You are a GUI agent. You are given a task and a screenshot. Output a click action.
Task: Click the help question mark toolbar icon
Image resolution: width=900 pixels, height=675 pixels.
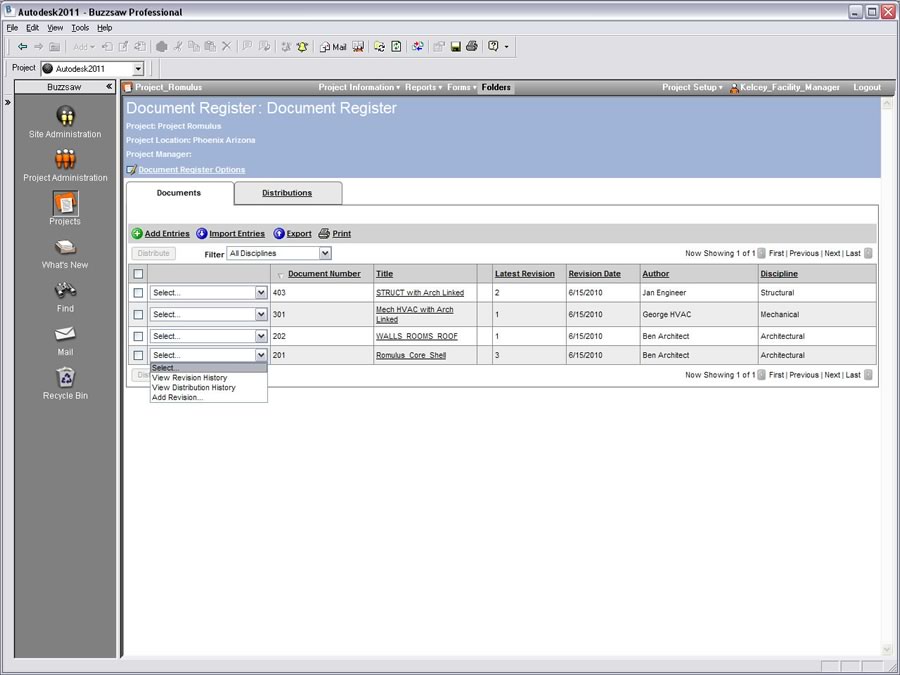(x=493, y=46)
